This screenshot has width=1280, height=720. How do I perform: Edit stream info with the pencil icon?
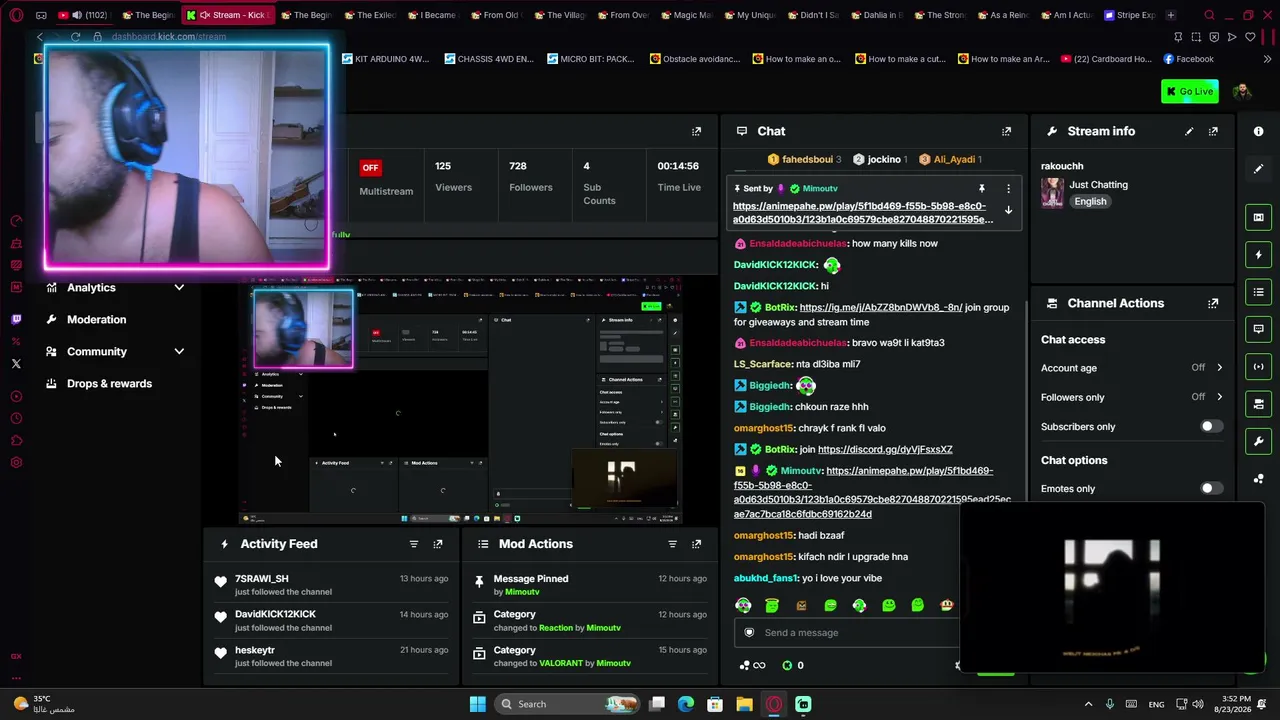[1189, 131]
